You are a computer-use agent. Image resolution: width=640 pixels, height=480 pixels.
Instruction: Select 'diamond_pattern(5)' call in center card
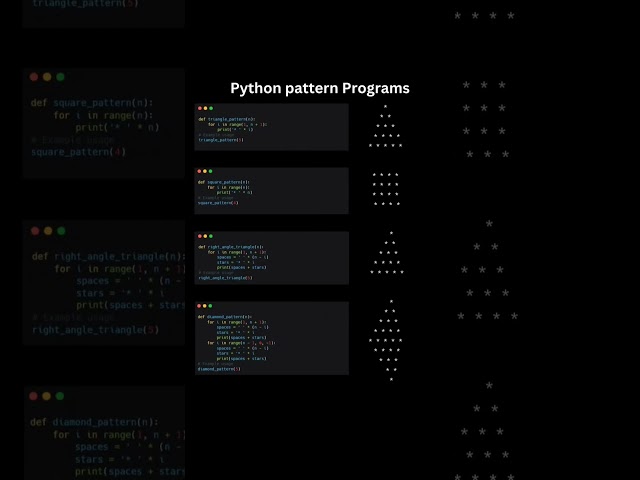(219, 369)
